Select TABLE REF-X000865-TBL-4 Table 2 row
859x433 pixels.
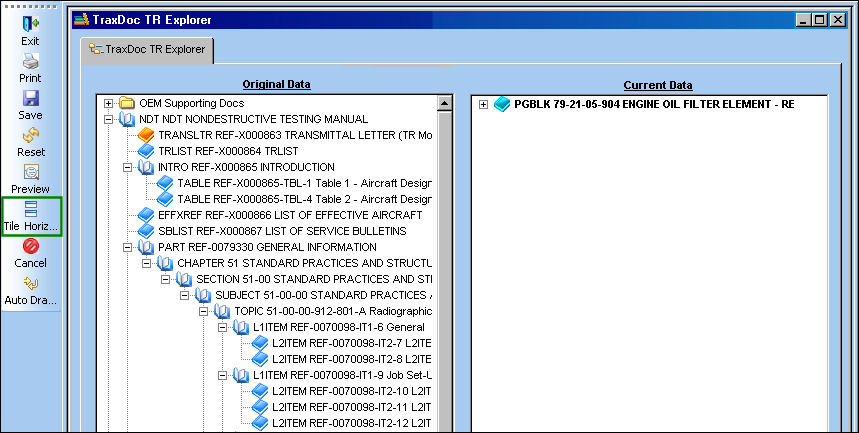tap(305, 199)
